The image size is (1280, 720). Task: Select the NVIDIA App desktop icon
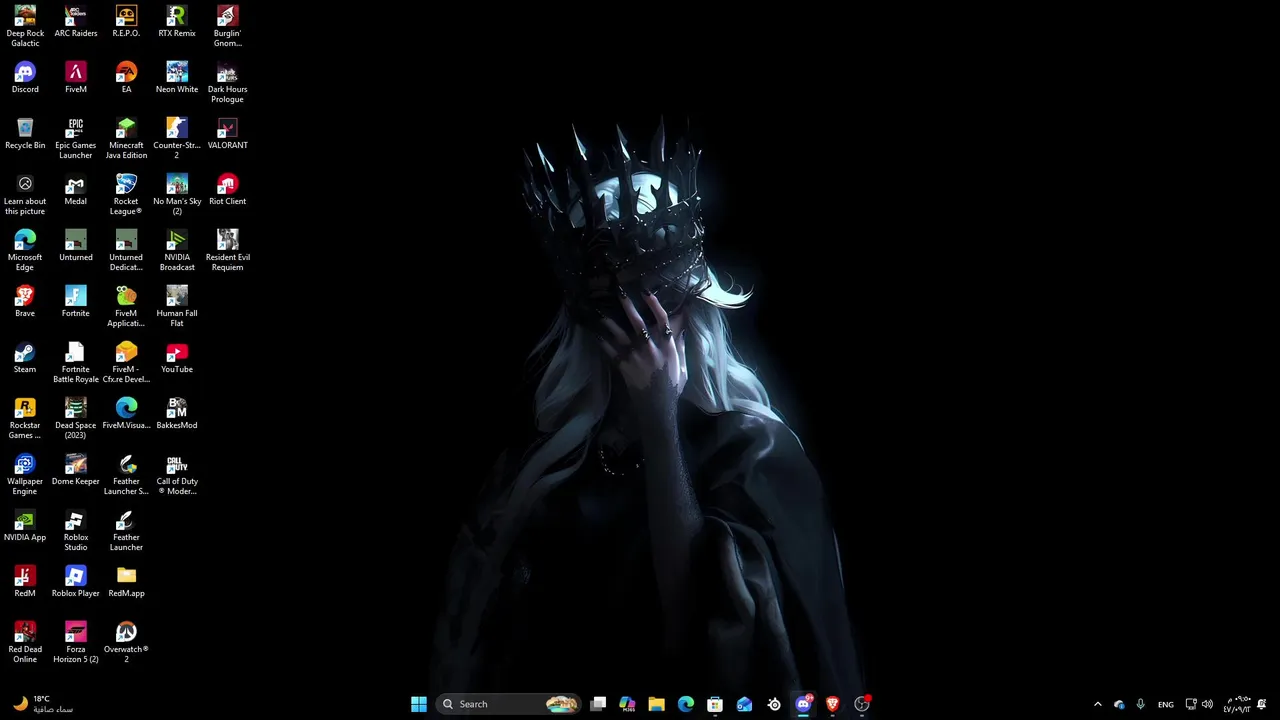[25, 526]
